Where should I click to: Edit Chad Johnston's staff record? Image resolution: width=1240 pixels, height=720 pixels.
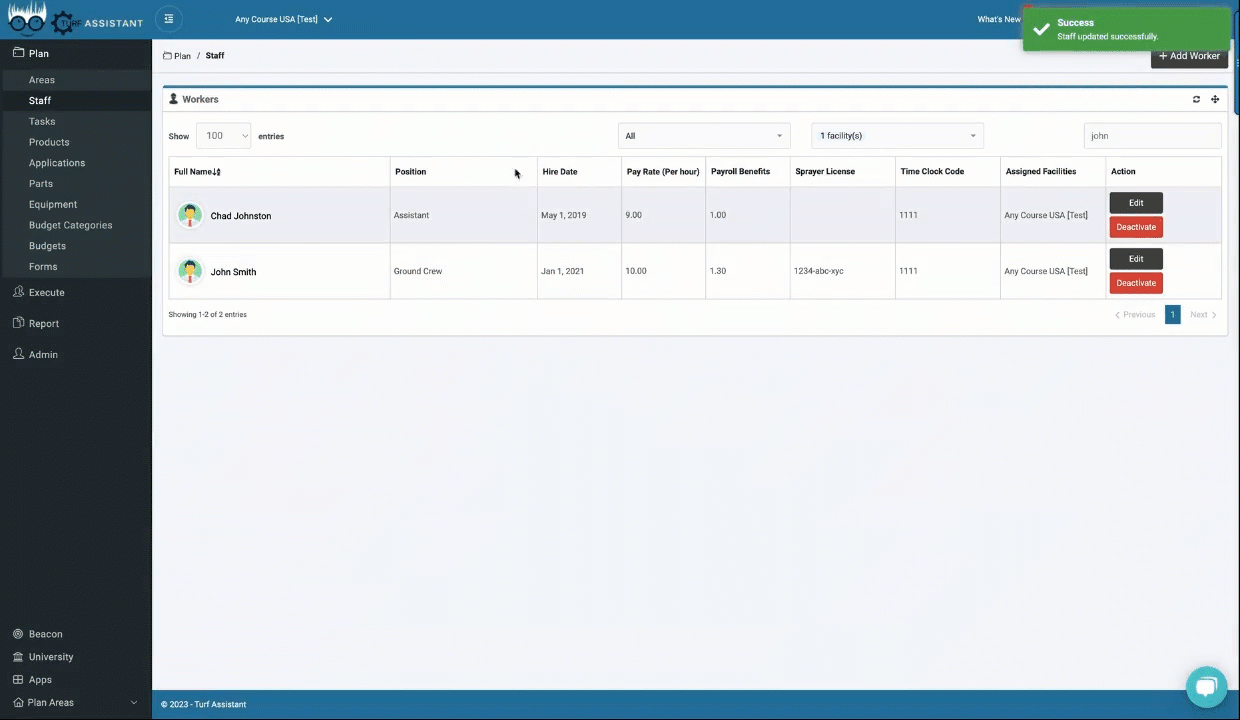1136,203
